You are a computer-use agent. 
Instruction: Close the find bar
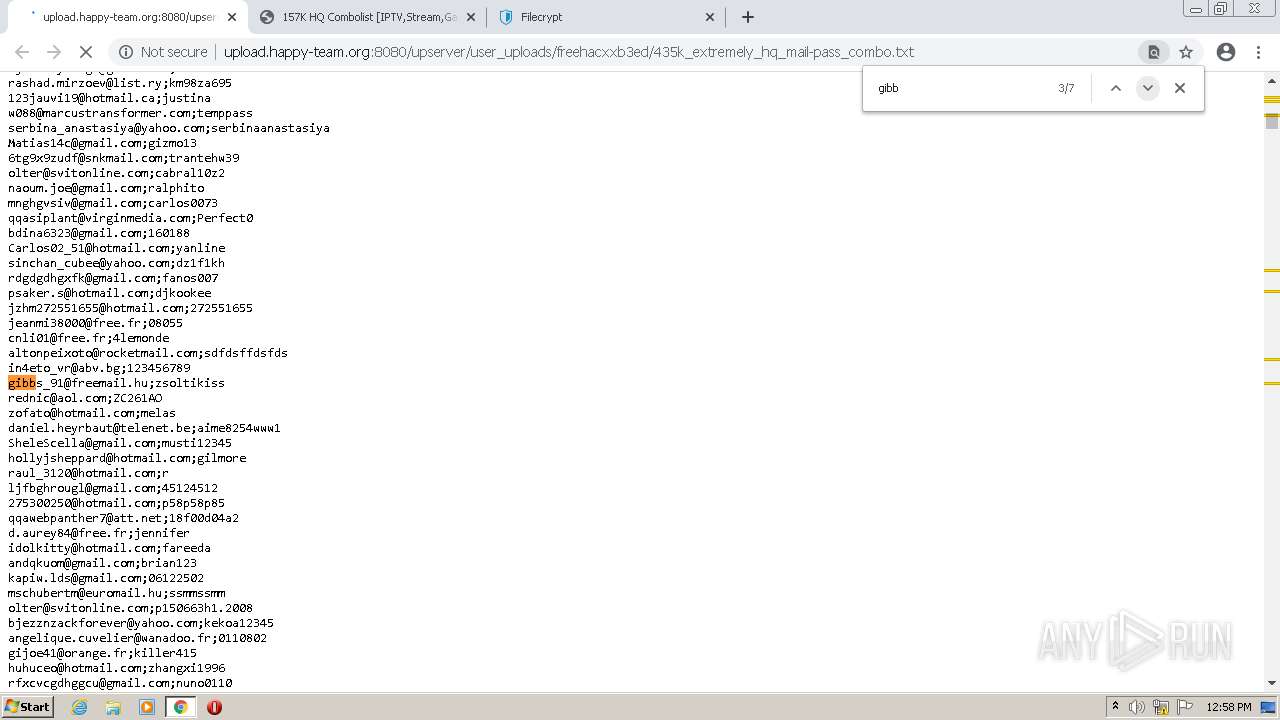(x=1180, y=88)
